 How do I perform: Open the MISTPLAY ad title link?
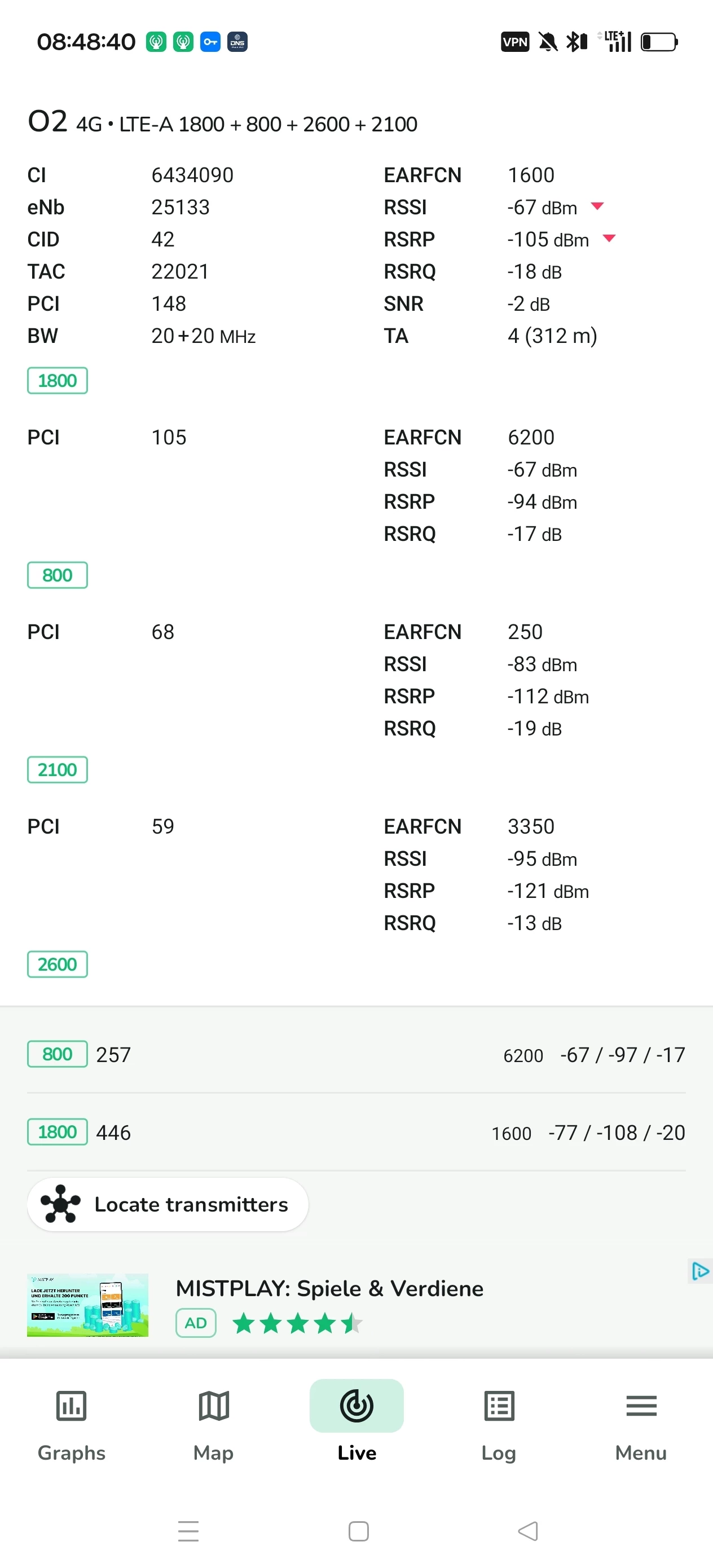(x=329, y=1289)
